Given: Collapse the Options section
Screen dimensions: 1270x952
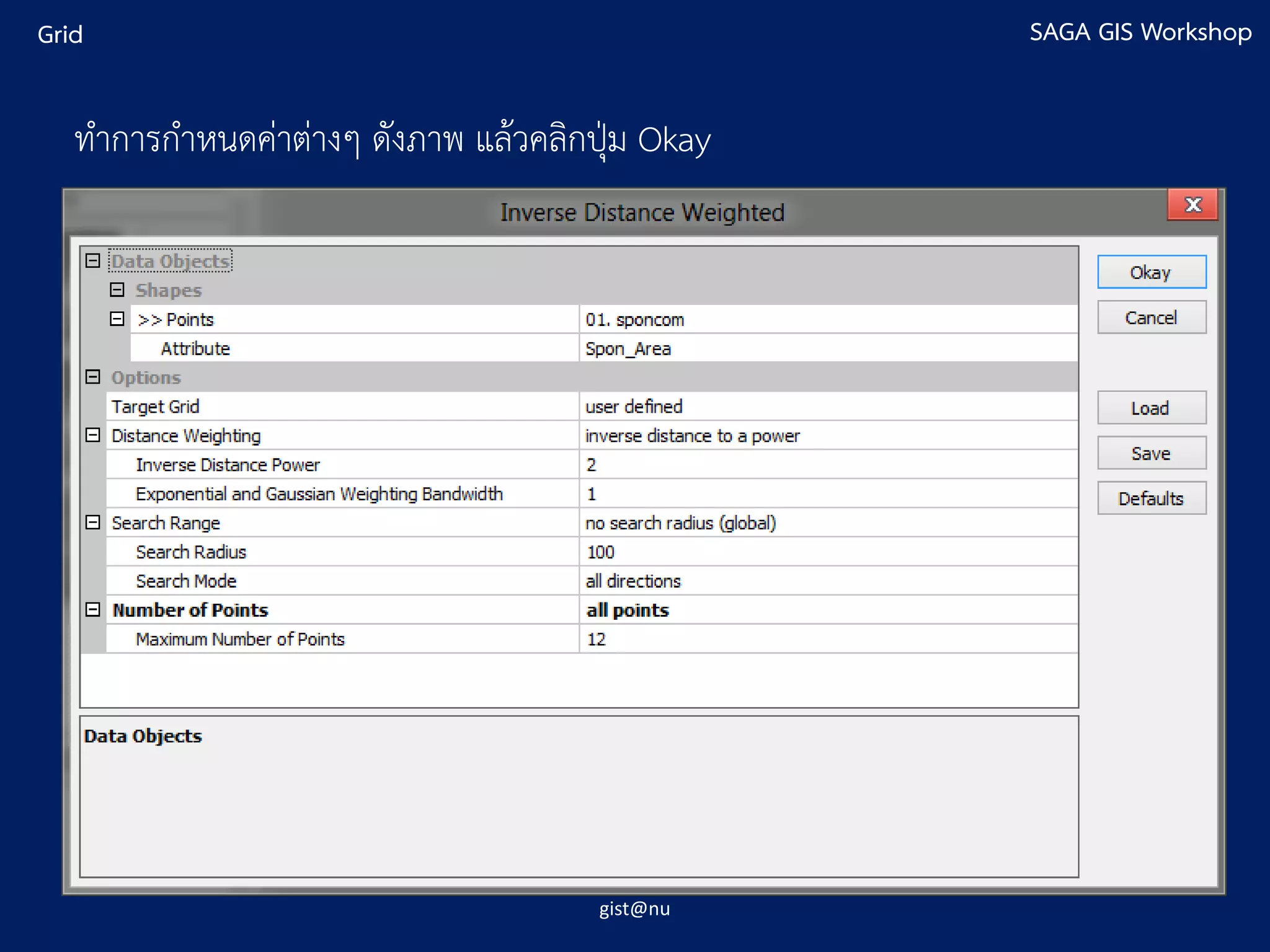Looking at the screenshot, I should pos(92,377).
